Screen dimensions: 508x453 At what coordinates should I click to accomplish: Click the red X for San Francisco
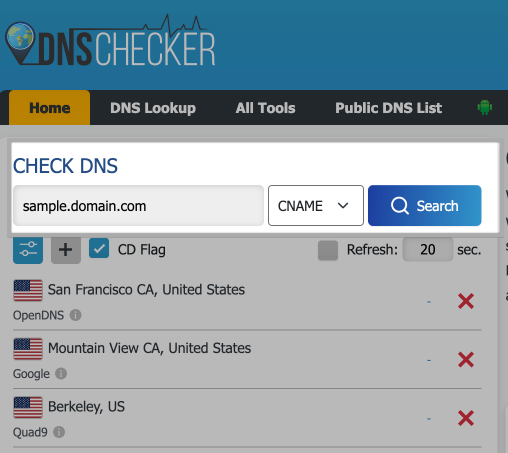click(466, 301)
